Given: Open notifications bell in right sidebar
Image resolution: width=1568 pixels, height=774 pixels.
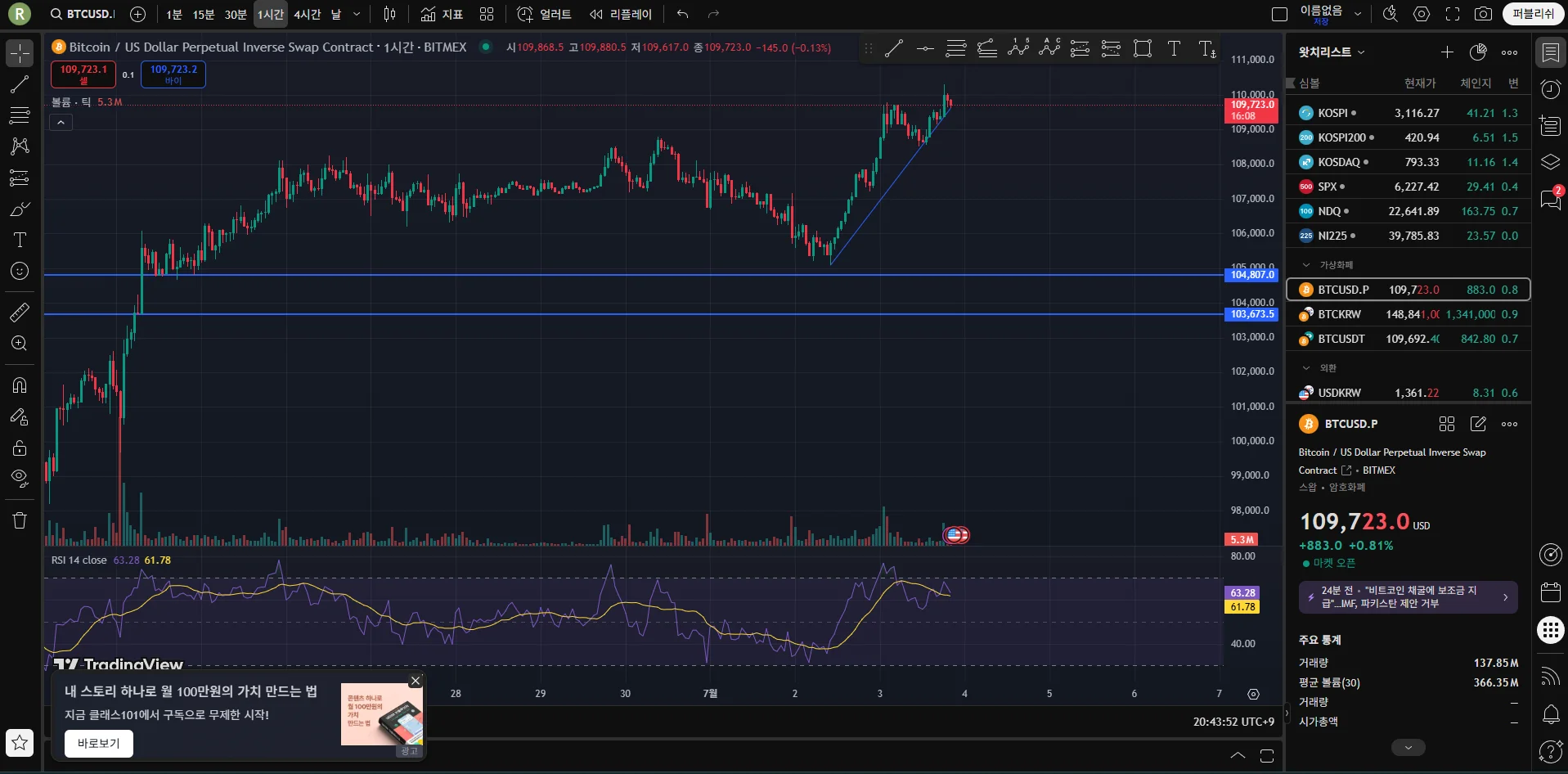Looking at the screenshot, I should tap(1550, 713).
